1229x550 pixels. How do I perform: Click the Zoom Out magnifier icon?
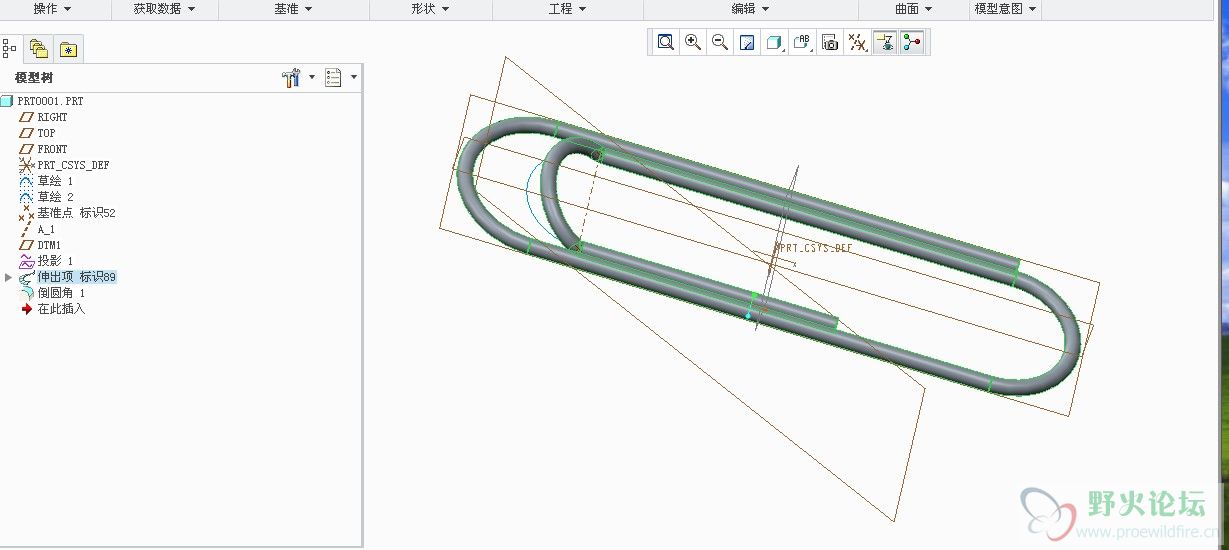click(720, 42)
